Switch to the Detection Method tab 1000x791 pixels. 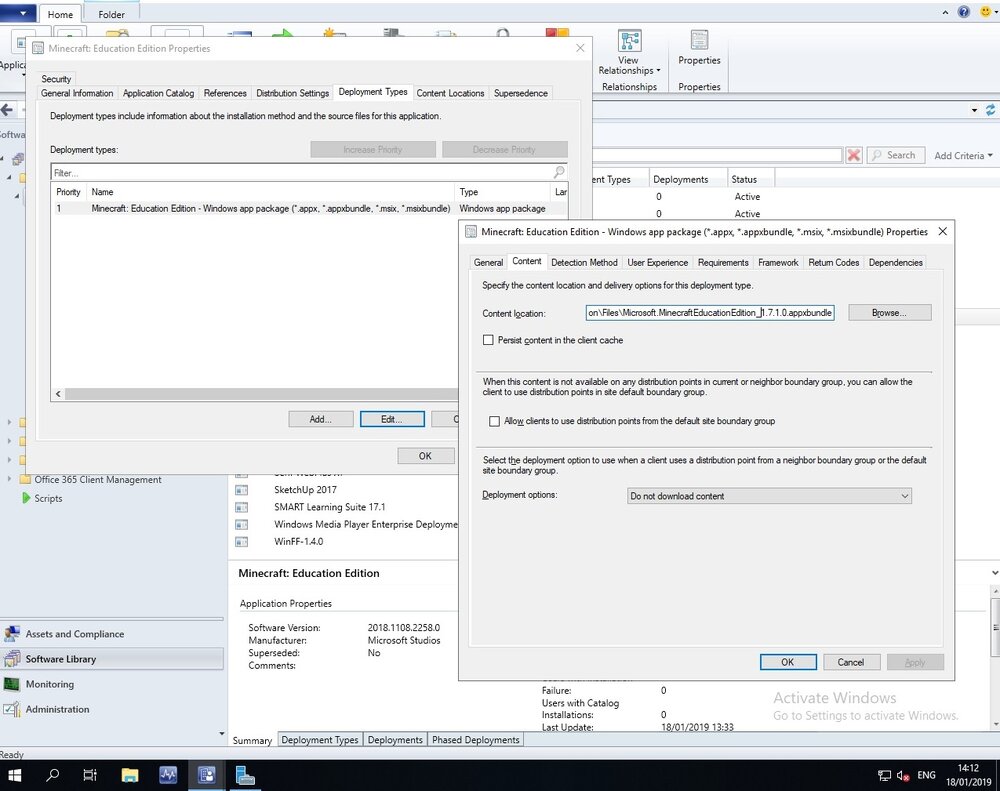tap(584, 262)
